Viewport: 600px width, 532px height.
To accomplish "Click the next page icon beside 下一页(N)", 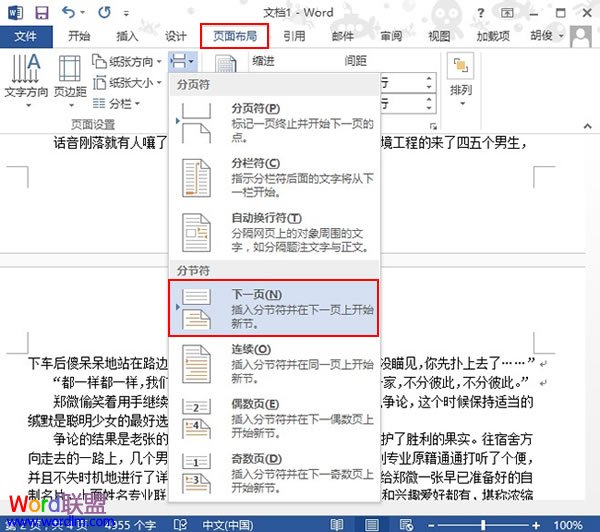I will pos(196,309).
